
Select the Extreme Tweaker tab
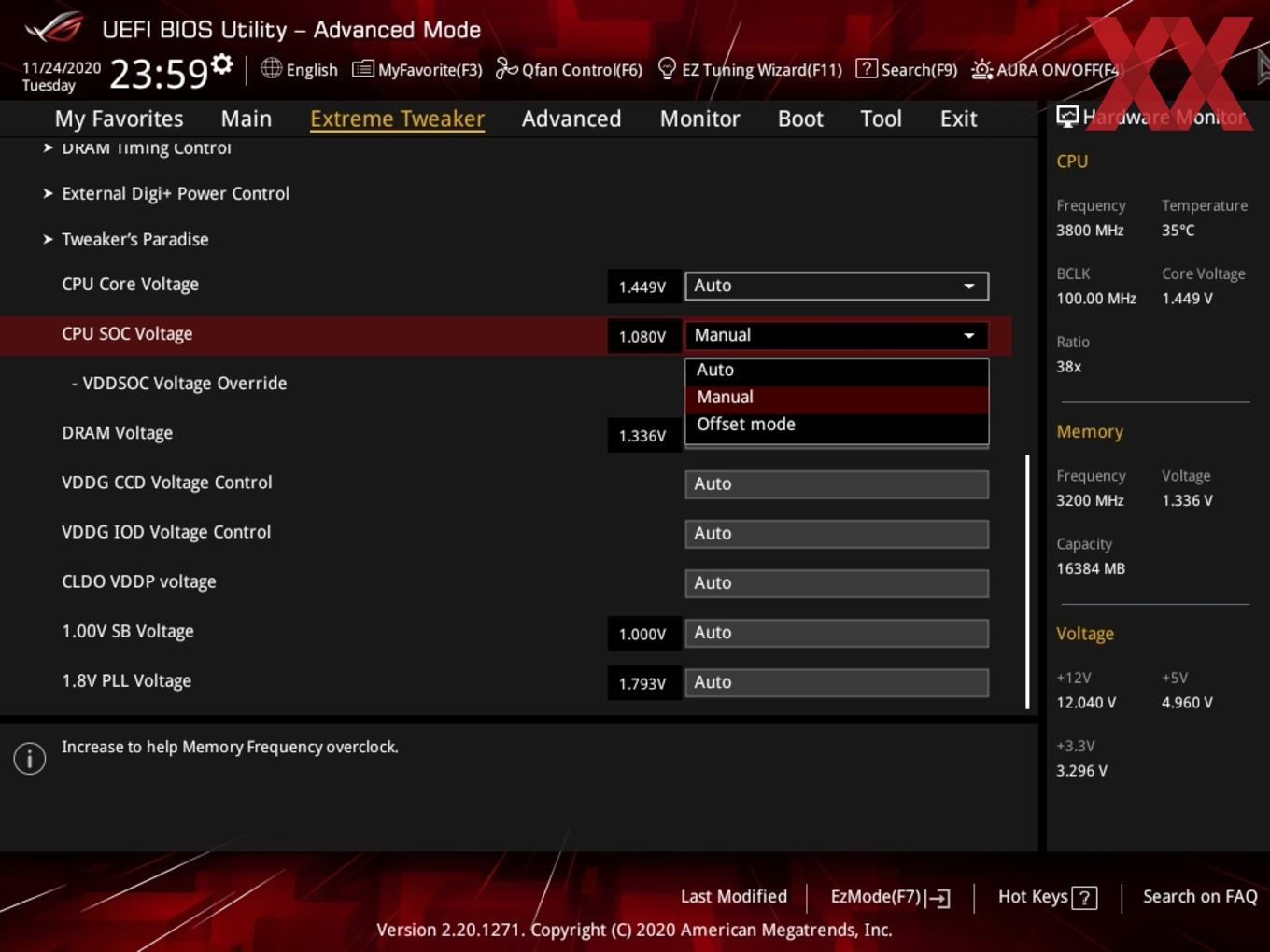point(397,119)
